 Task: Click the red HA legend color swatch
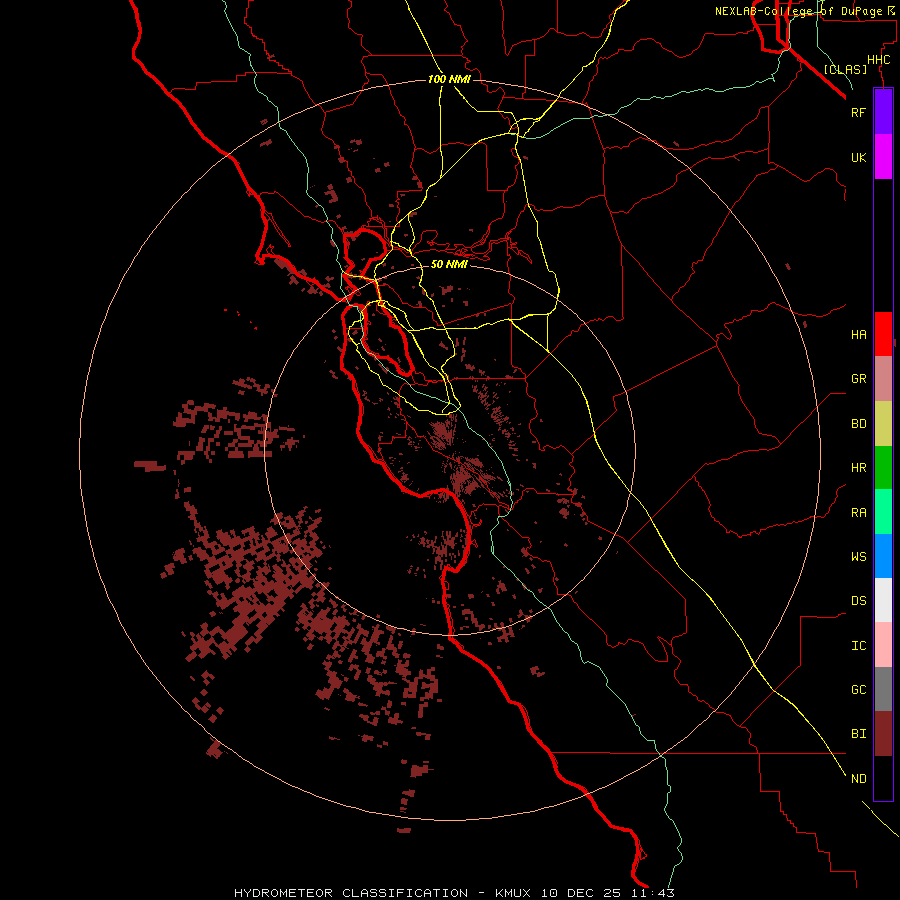(x=883, y=334)
